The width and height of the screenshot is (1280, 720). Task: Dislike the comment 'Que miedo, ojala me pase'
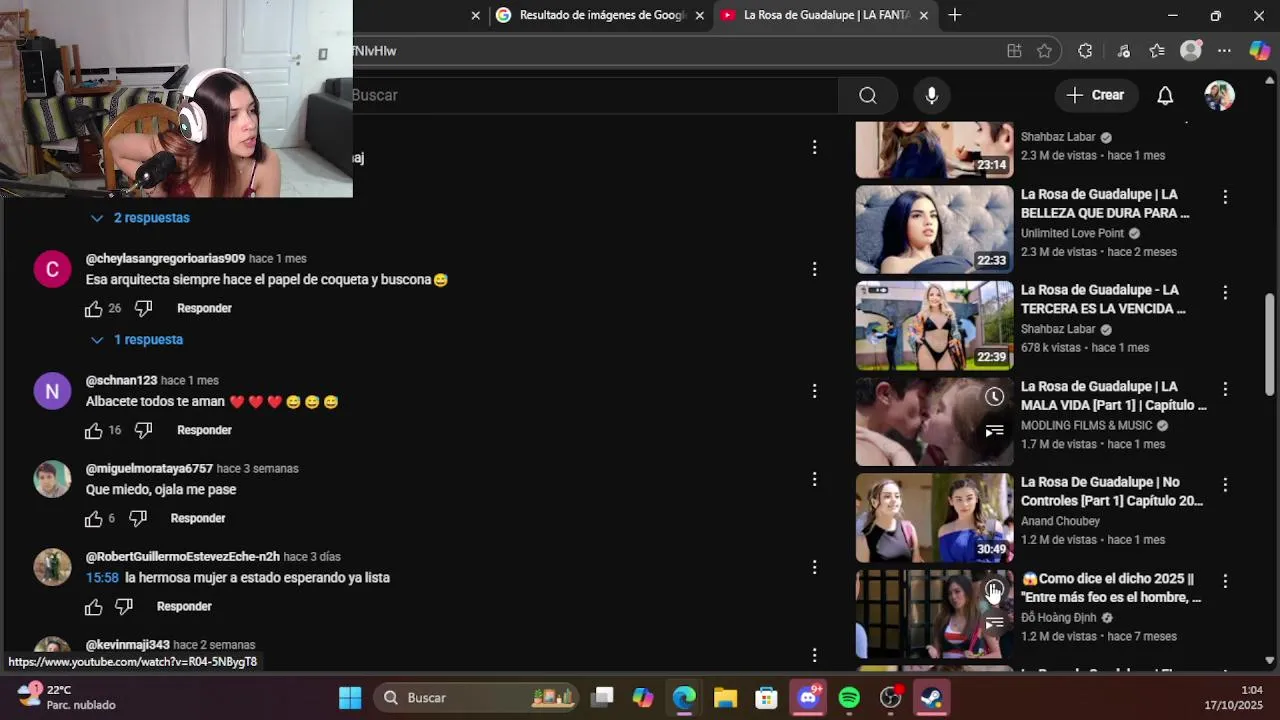[138, 518]
